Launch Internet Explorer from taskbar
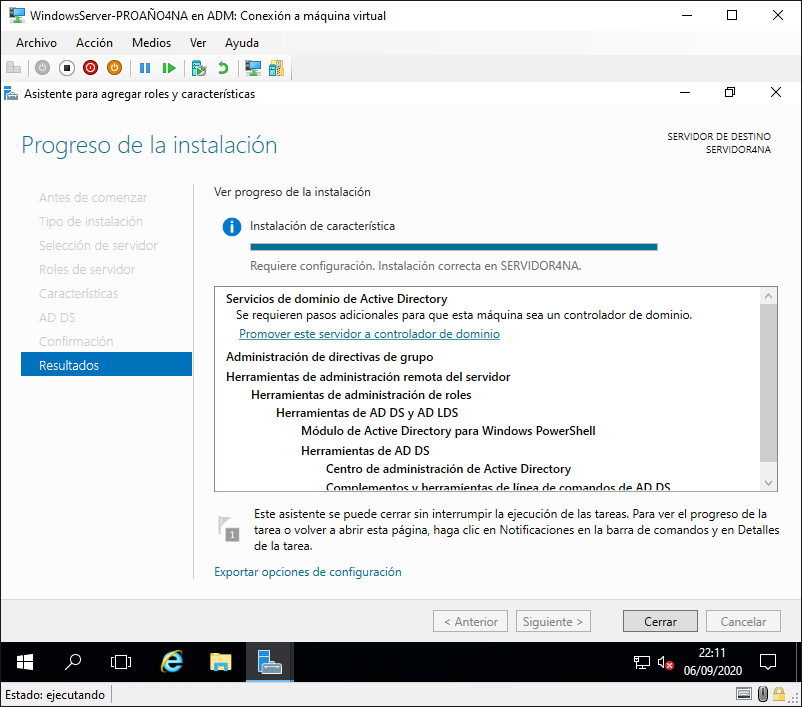 coord(172,662)
